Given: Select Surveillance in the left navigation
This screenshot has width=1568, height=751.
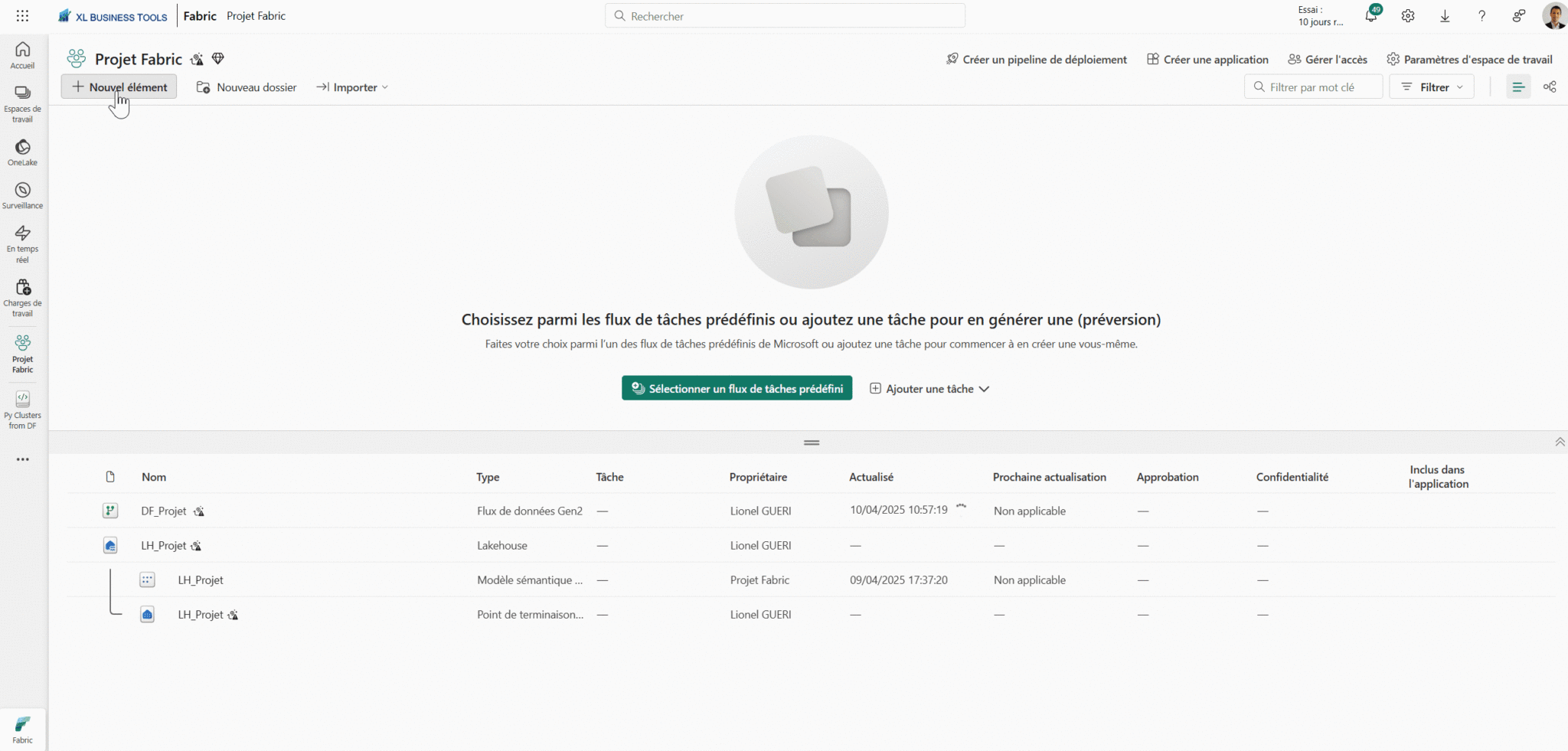Looking at the screenshot, I should (23, 194).
